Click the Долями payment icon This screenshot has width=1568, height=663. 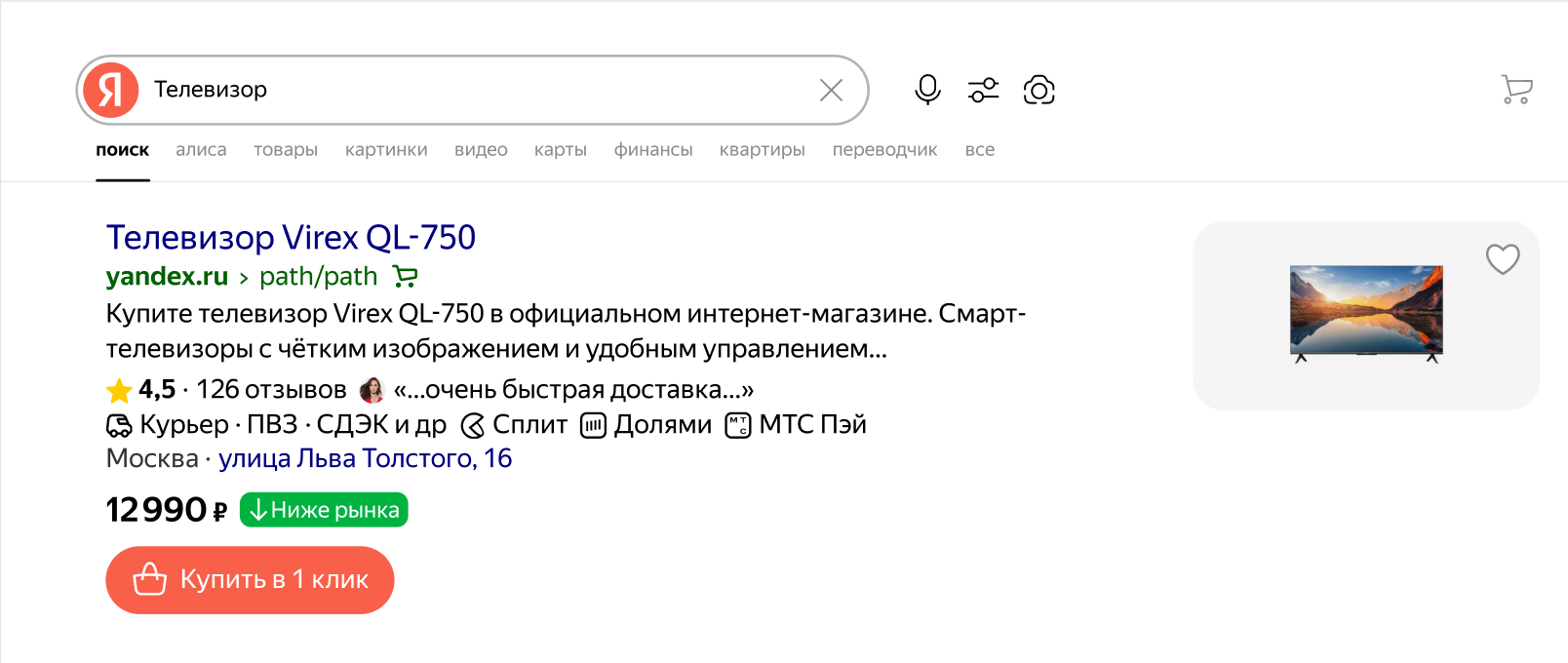pyautogui.click(x=593, y=425)
